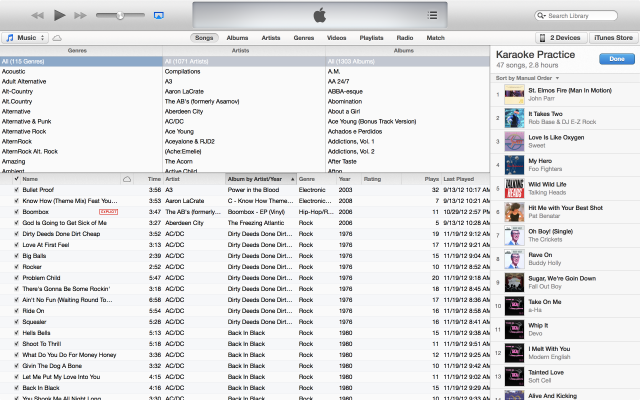The height and width of the screenshot is (400, 640).
Task: Open the Music library dropdown
Action: pos(25,38)
